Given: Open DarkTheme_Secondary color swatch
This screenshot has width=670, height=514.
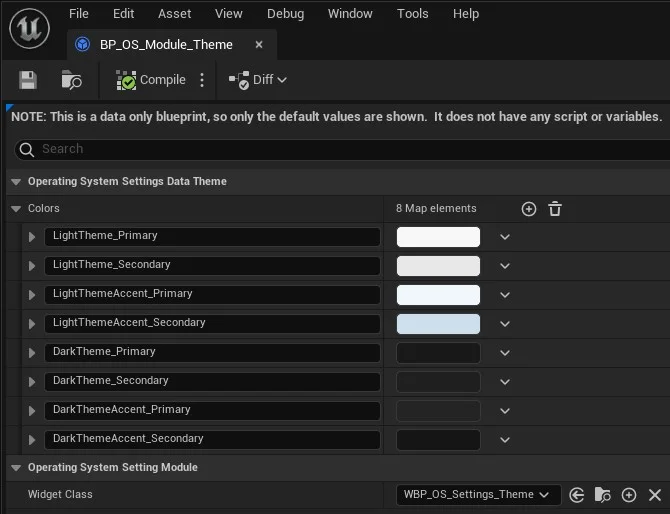Looking at the screenshot, I should [438, 382].
